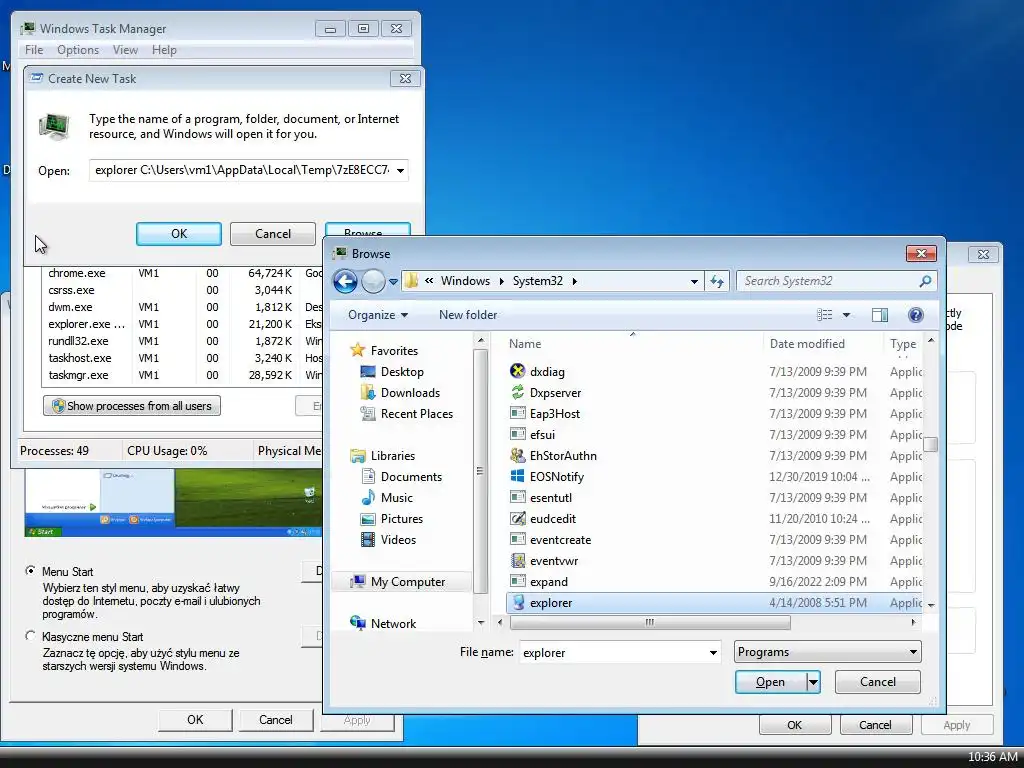The image size is (1024, 768).
Task: Open Videos library in navigation pane
Action: [x=389, y=539]
